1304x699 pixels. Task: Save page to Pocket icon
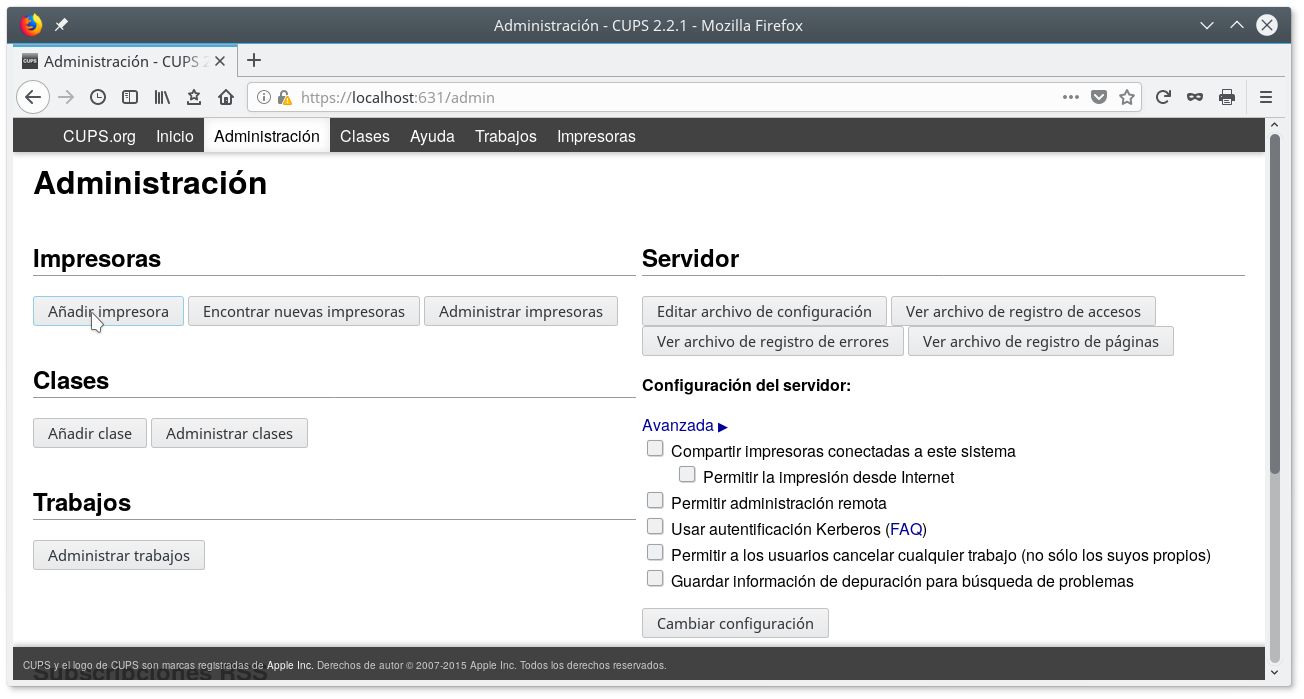coord(1099,97)
